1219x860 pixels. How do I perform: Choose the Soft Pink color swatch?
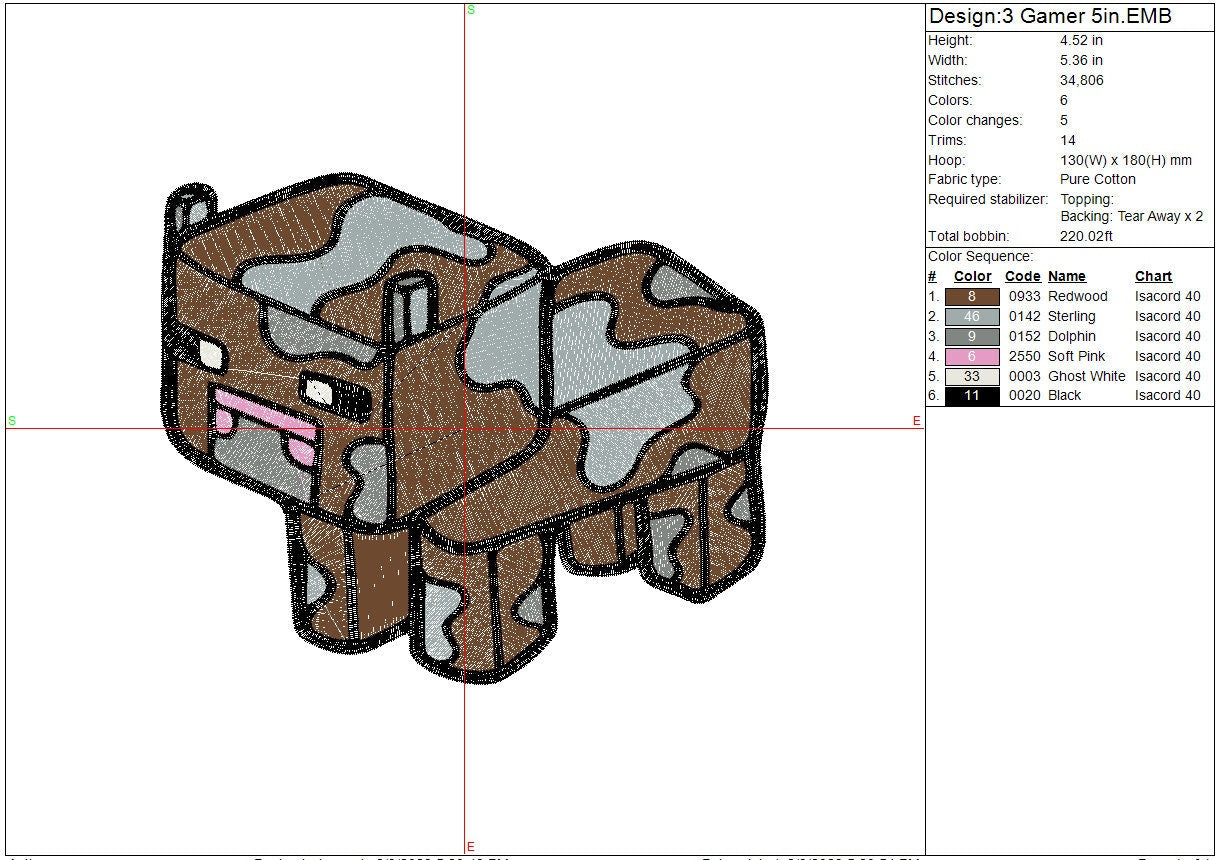[971, 356]
